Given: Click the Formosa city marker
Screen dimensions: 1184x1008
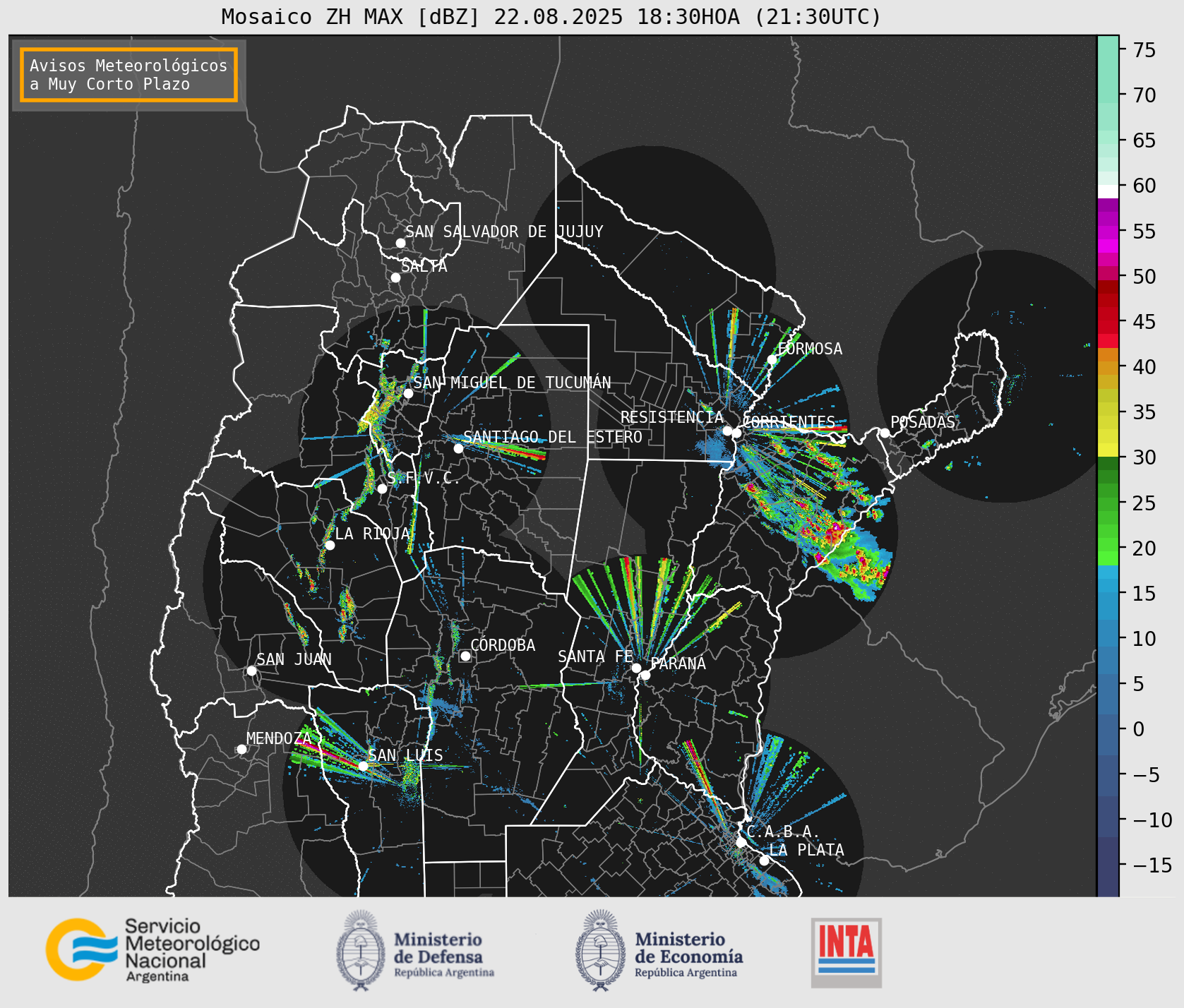Looking at the screenshot, I should pos(772,359).
